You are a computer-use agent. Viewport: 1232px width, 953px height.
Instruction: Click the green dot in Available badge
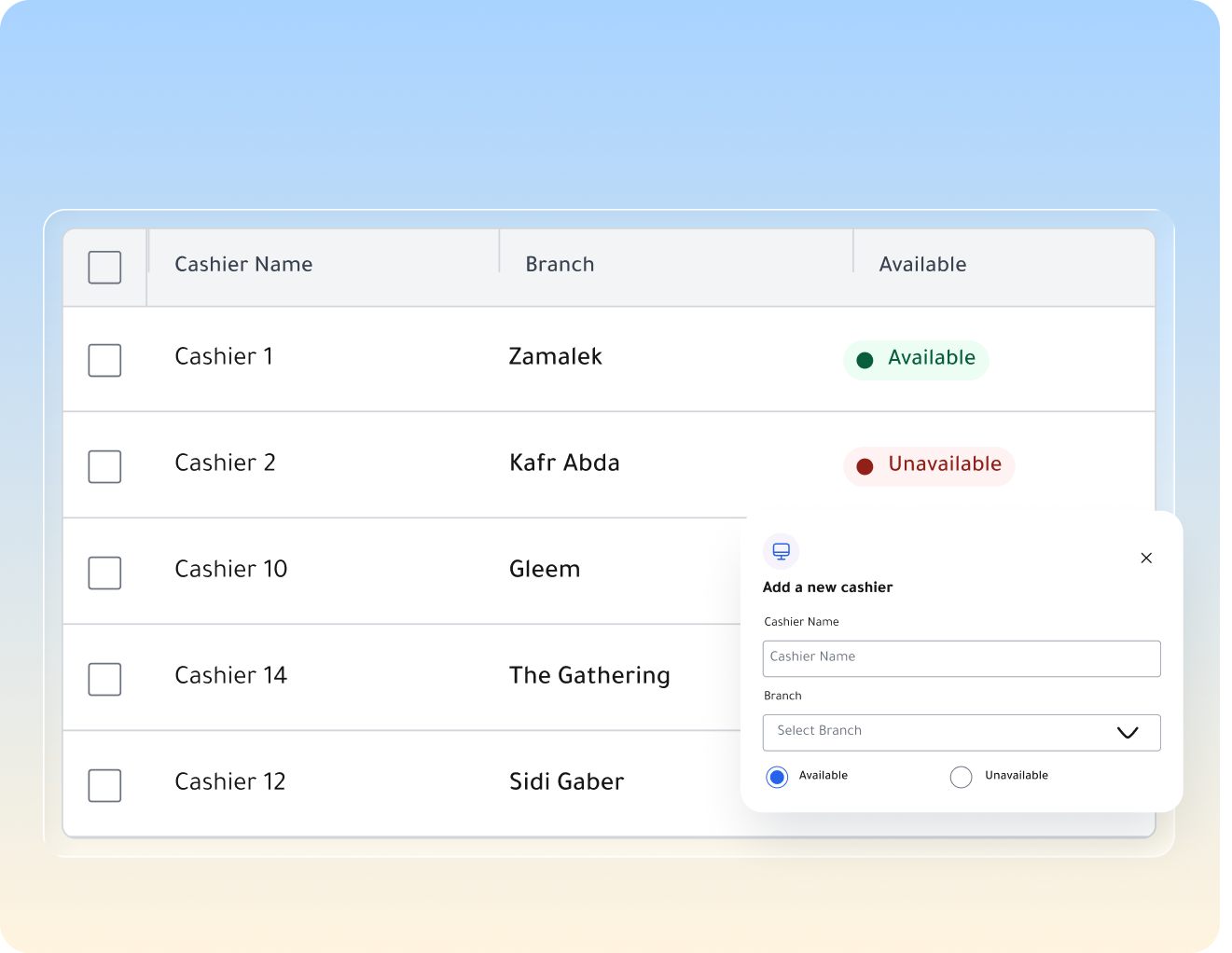pyautogui.click(x=865, y=360)
